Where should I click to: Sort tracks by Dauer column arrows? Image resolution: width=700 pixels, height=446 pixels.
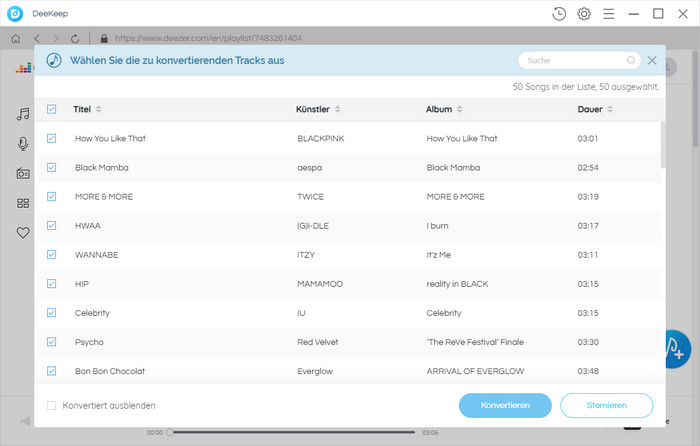[x=610, y=109]
